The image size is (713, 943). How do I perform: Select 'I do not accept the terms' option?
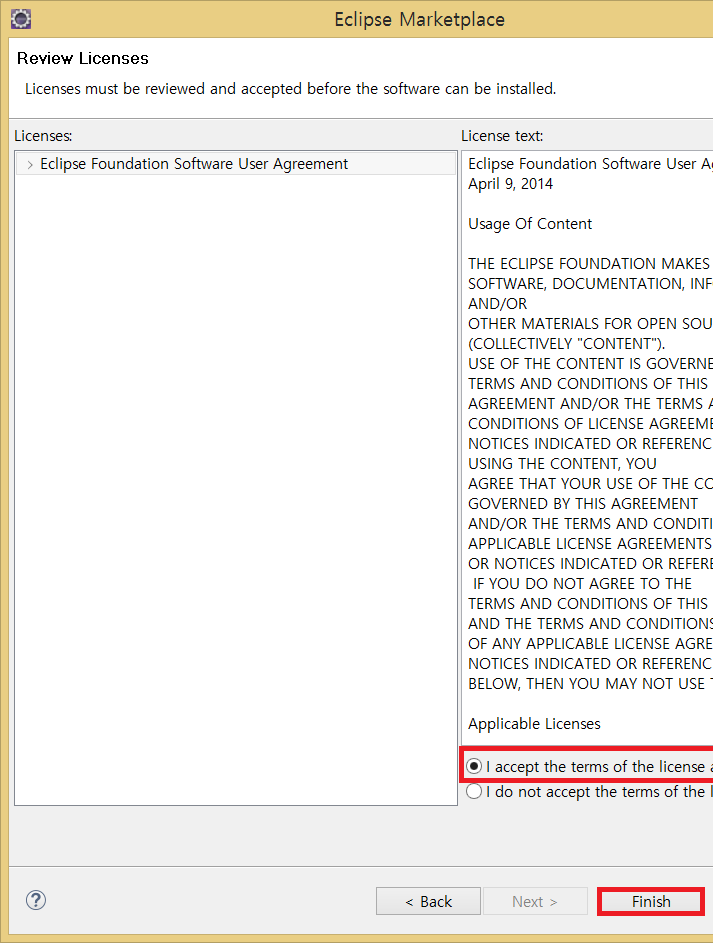click(x=474, y=791)
